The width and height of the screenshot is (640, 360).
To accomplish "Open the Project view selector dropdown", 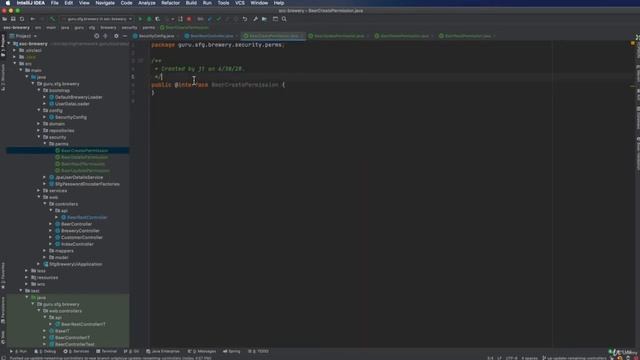I will coord(23,36).
